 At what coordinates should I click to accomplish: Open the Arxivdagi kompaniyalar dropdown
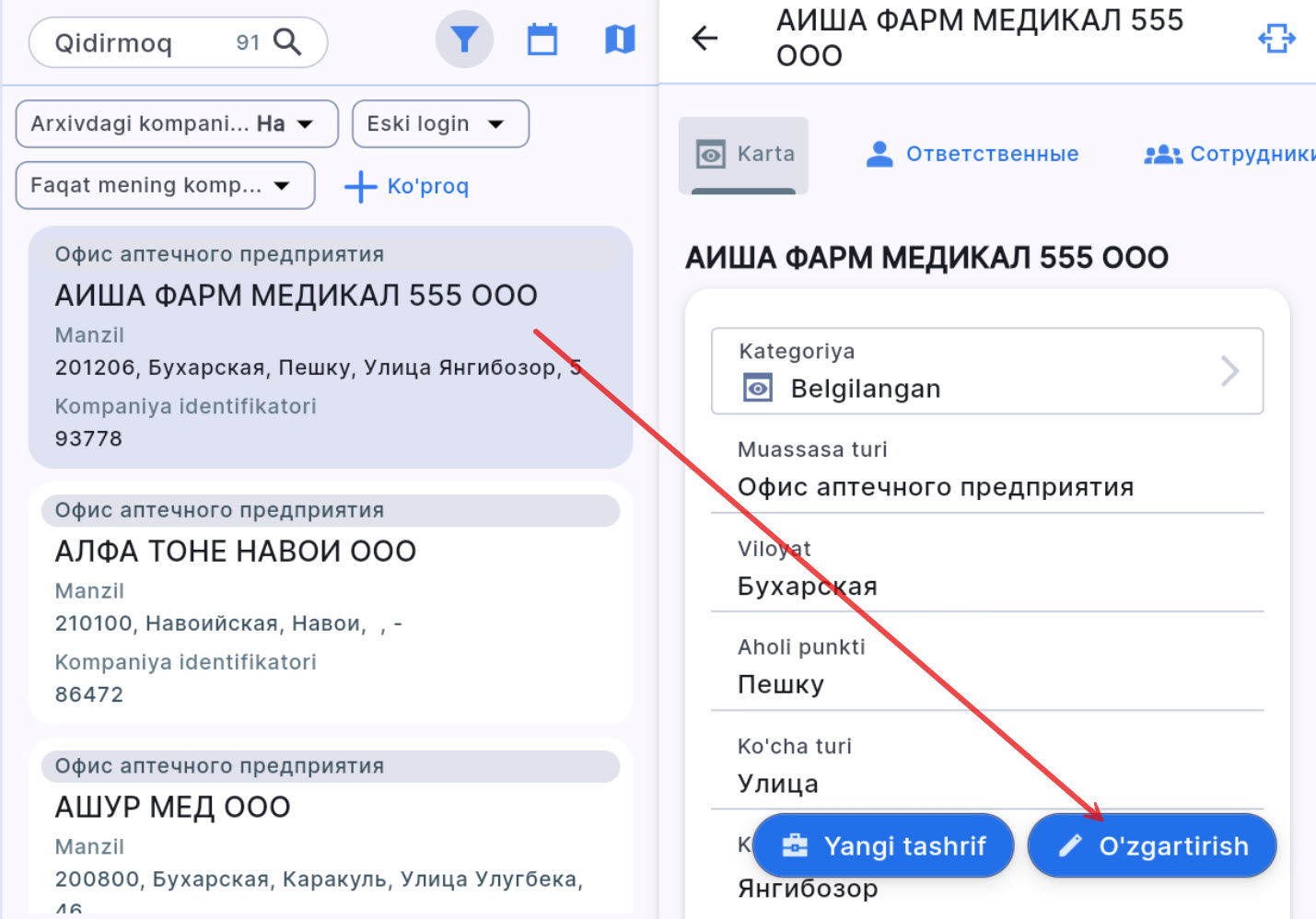coord(175,123)
